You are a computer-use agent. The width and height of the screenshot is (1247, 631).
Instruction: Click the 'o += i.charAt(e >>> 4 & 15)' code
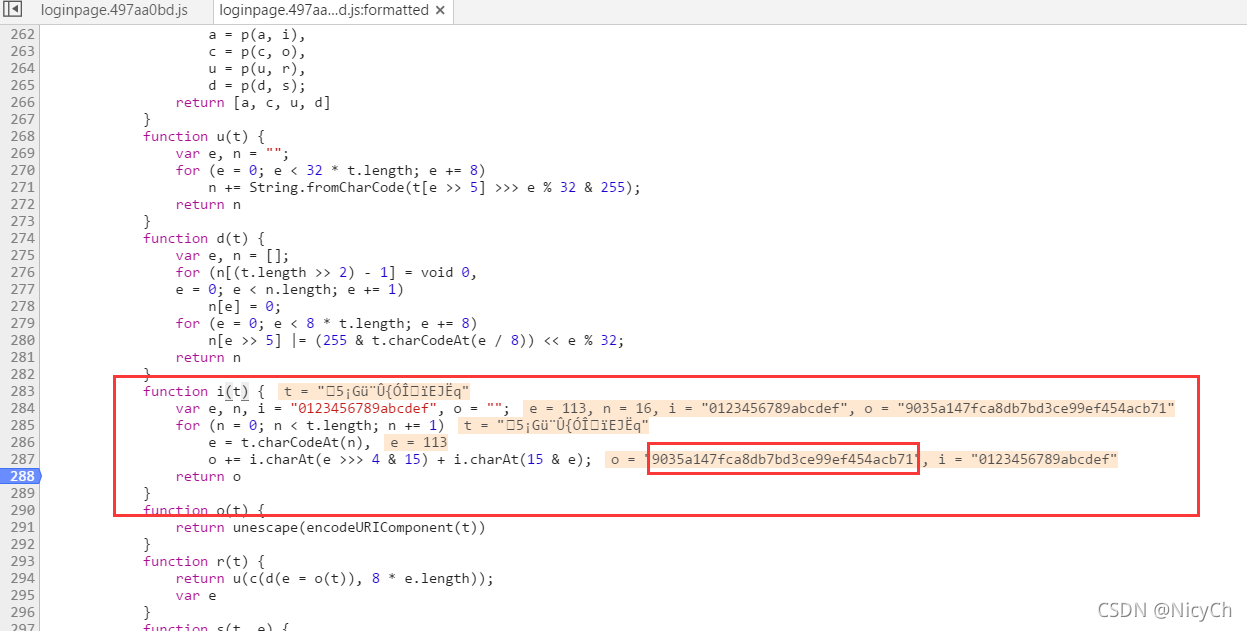(399, 459)
